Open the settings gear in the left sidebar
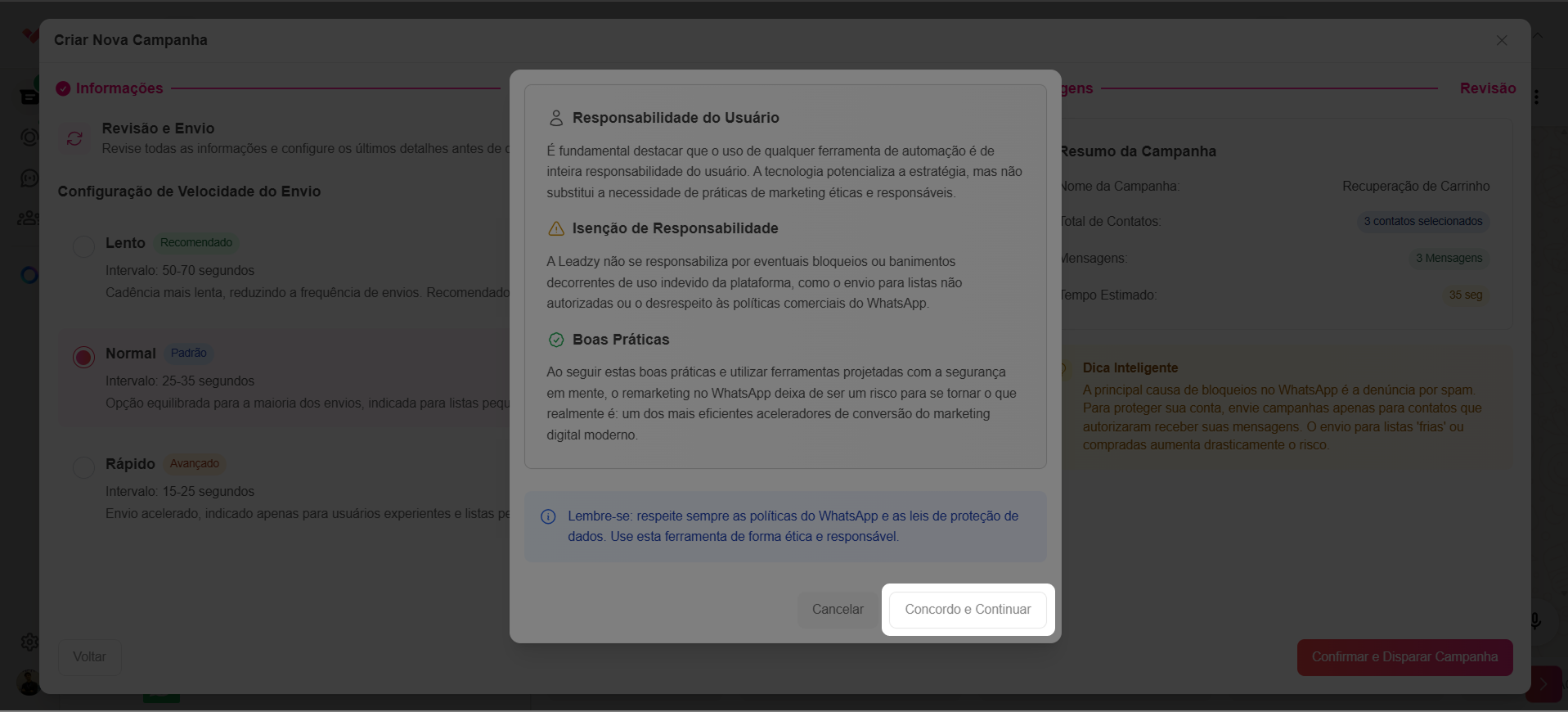This screenshot has width=1568, height=712. pyautogui.click(x=29, y=642)
